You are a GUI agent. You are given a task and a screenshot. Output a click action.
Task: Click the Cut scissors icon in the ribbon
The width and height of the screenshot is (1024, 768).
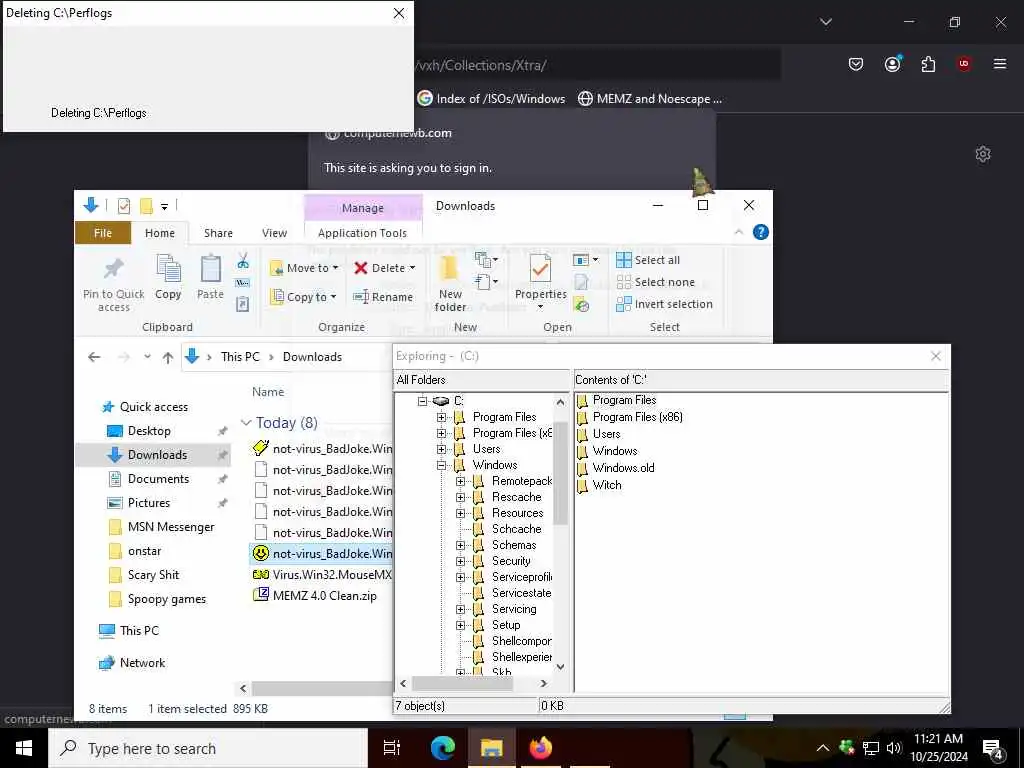click(x=243, y=261)
